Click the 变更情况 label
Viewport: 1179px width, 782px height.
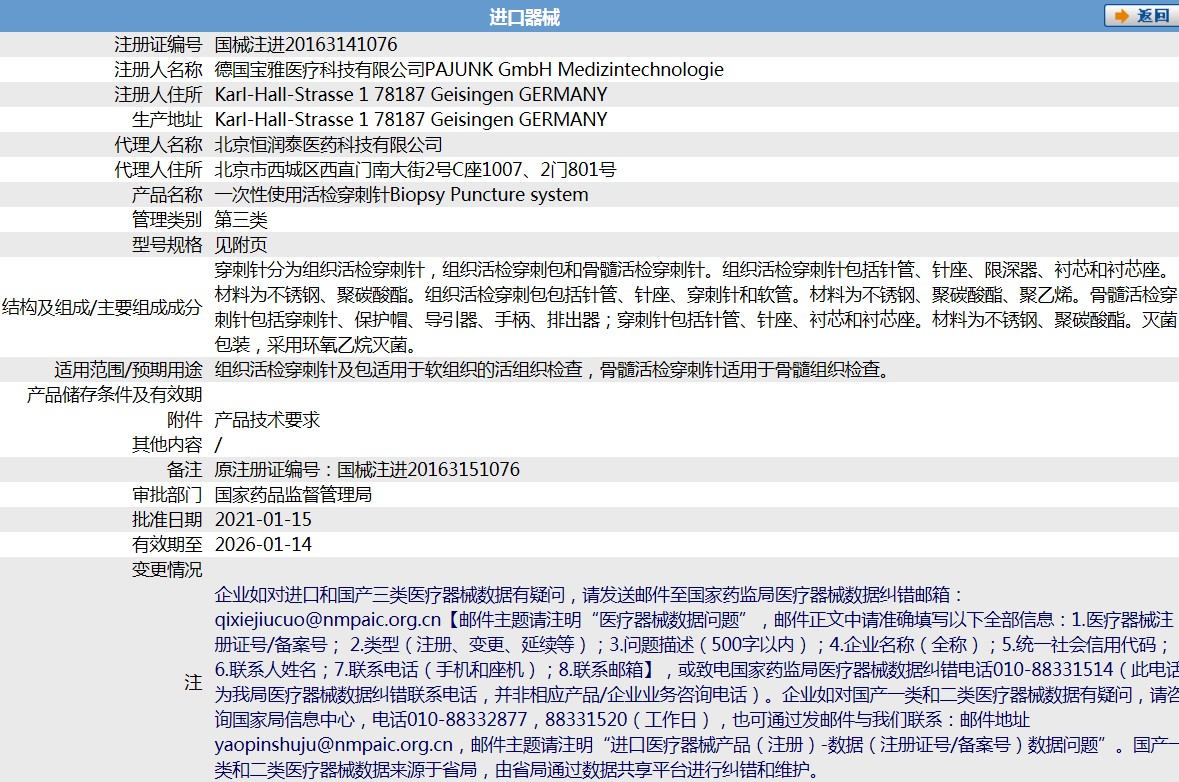click(x=167, y=569)
